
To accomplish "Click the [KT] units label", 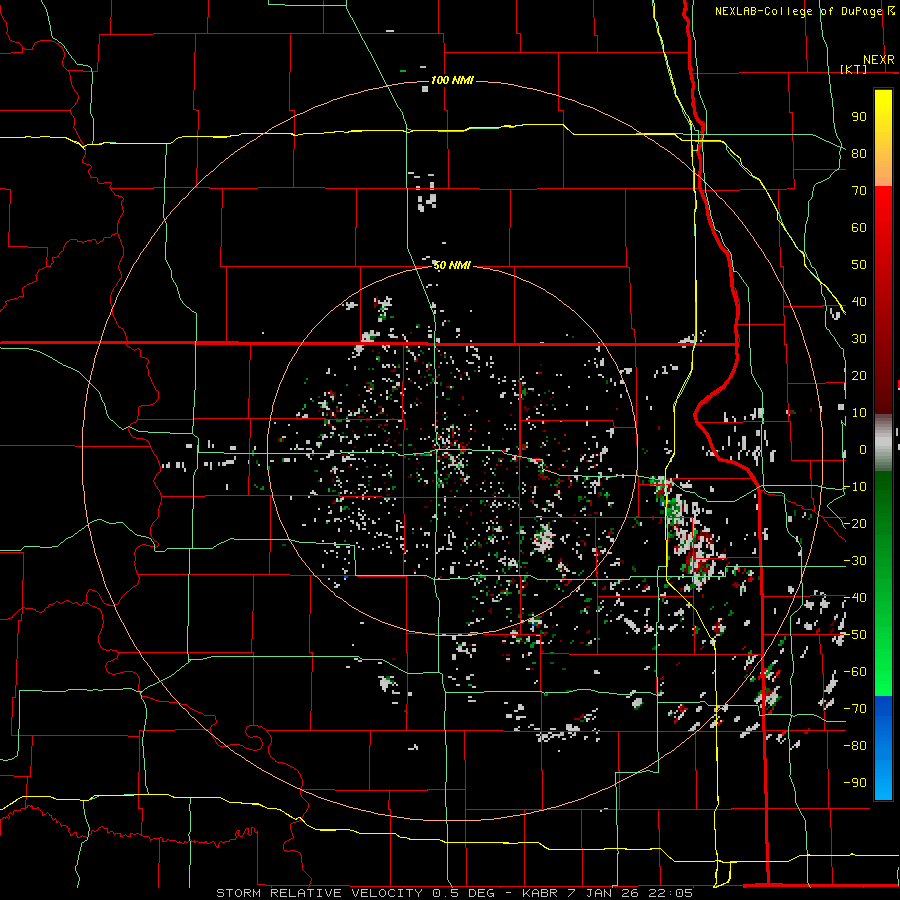I will coord(854,69).
